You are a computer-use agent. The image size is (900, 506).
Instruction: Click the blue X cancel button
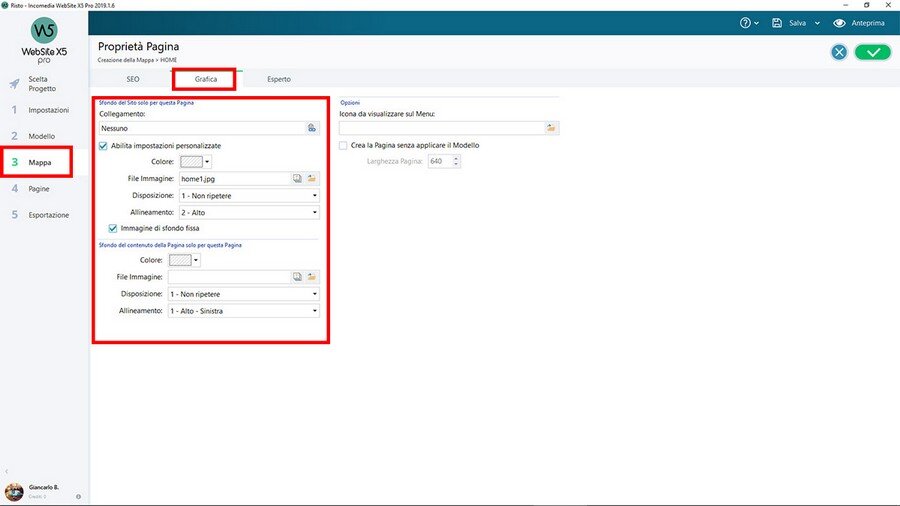[x=839, y=52]
